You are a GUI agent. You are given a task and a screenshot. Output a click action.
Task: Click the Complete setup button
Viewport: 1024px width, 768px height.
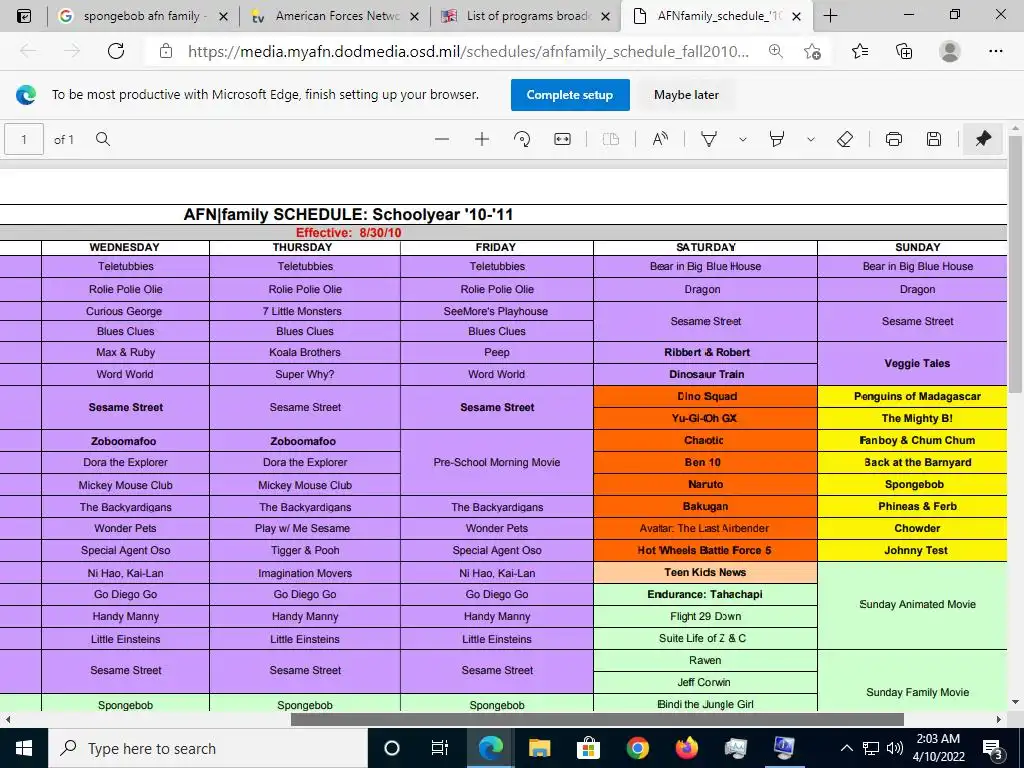click(570, 95)
